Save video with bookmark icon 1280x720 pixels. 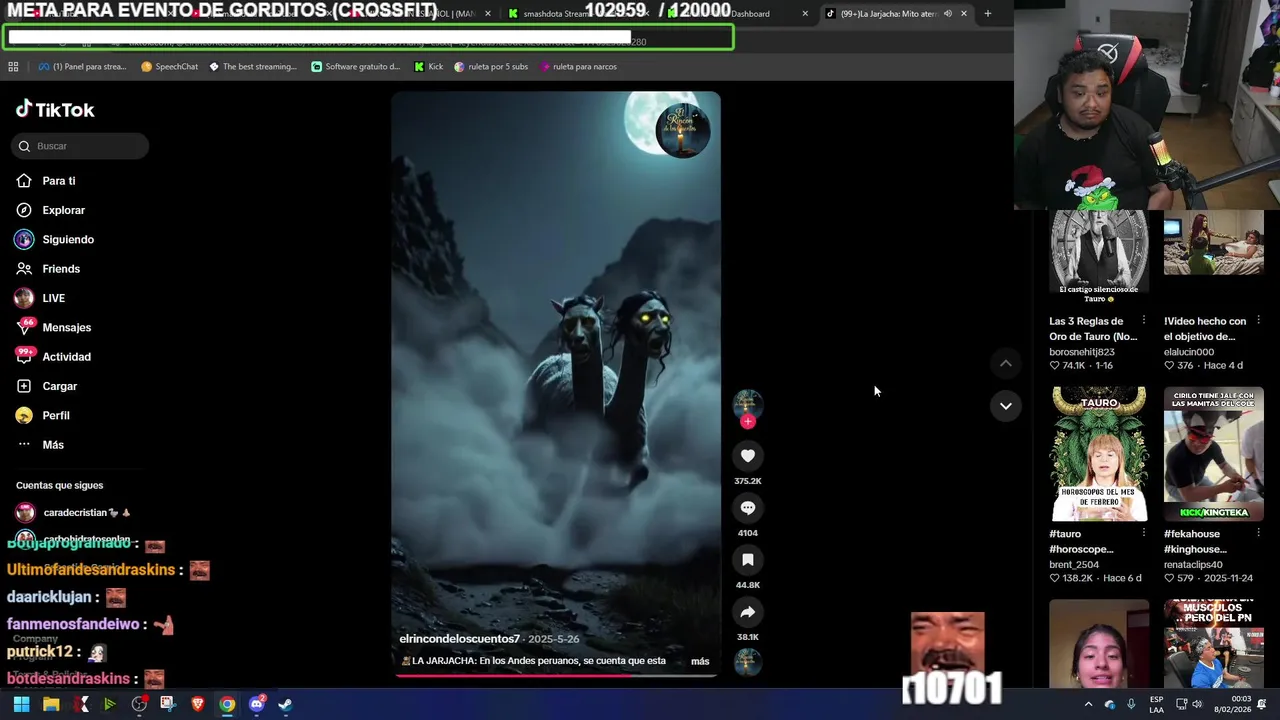click(747, 560)
